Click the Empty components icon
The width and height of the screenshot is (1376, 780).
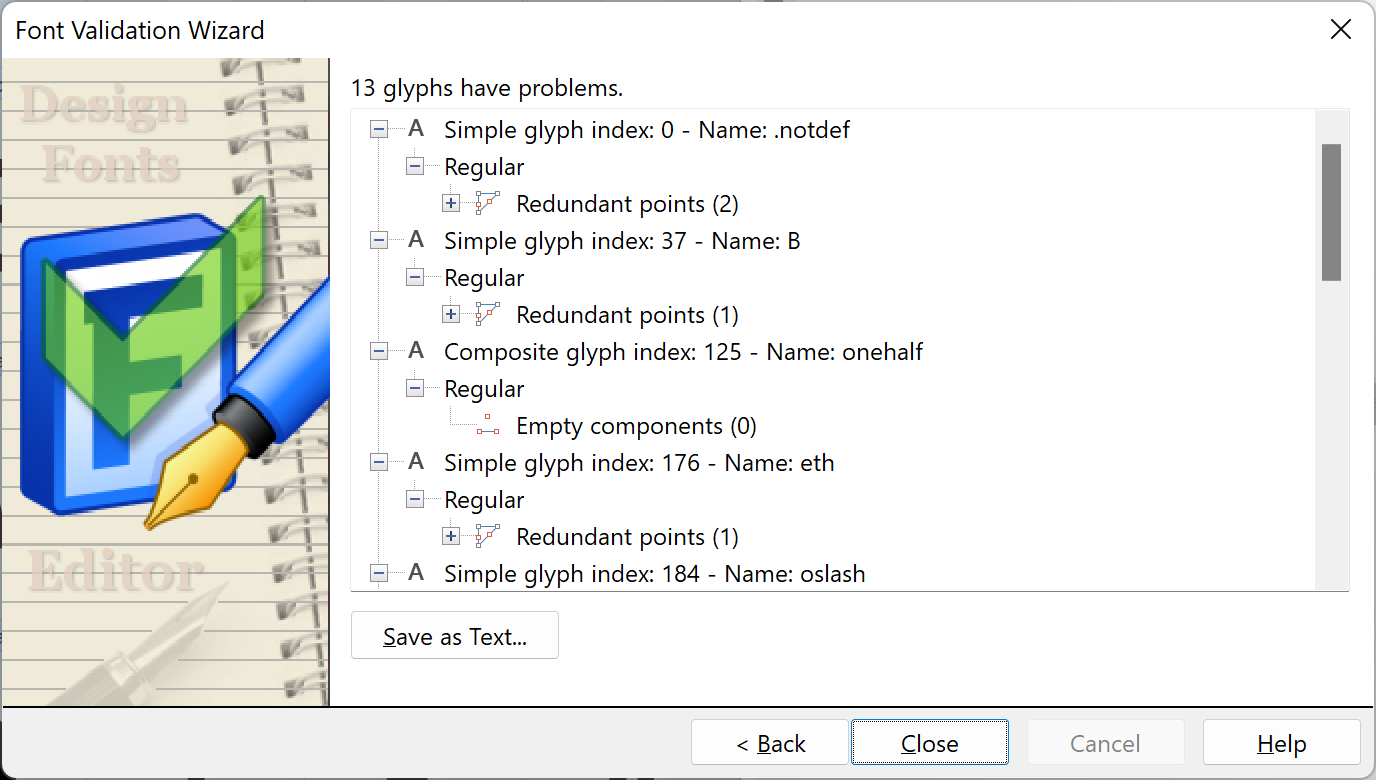(487, 426)
